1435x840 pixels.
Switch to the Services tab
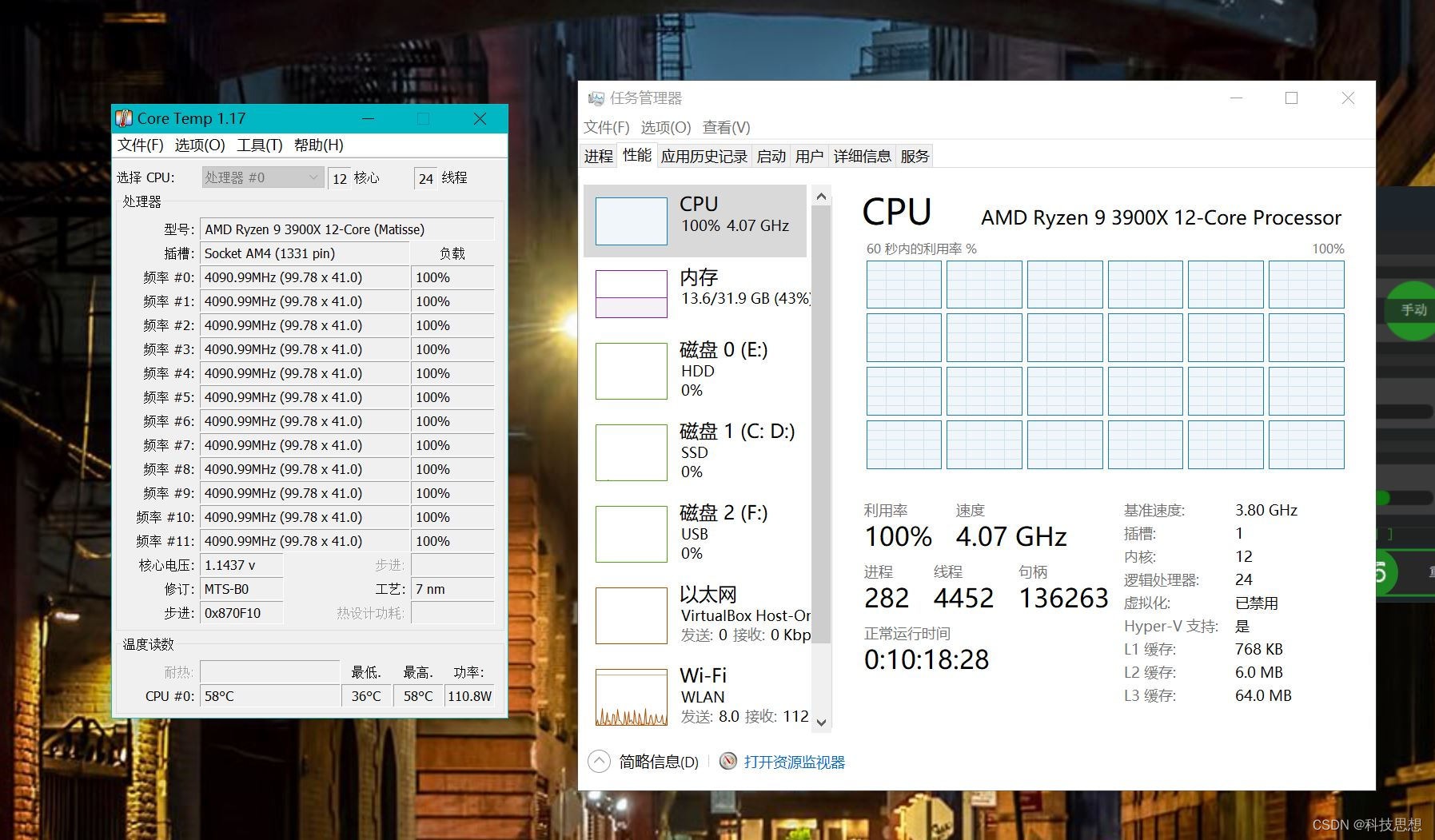coord(915,156)
